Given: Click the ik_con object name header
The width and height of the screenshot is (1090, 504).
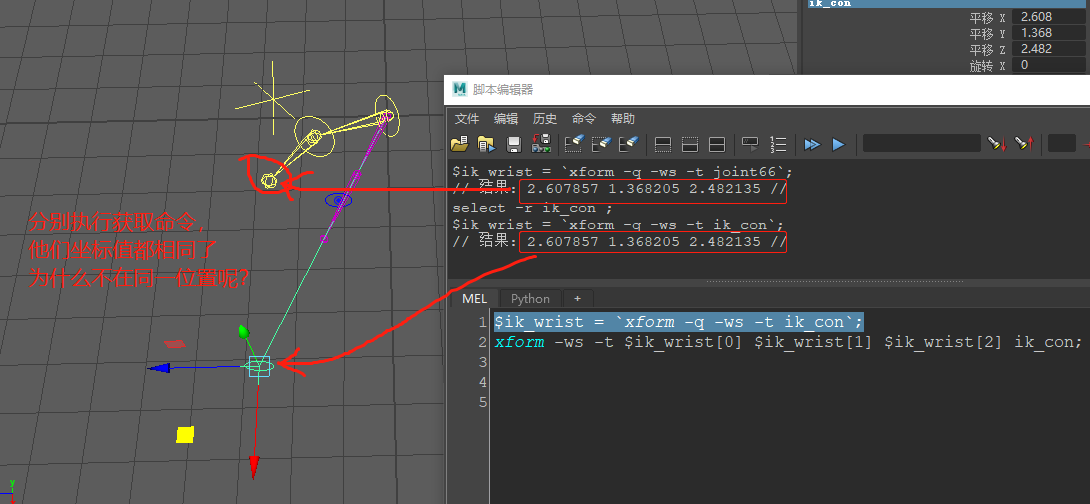Looking at the screenshot, I should pyautogui.click(x=947, y=3).
